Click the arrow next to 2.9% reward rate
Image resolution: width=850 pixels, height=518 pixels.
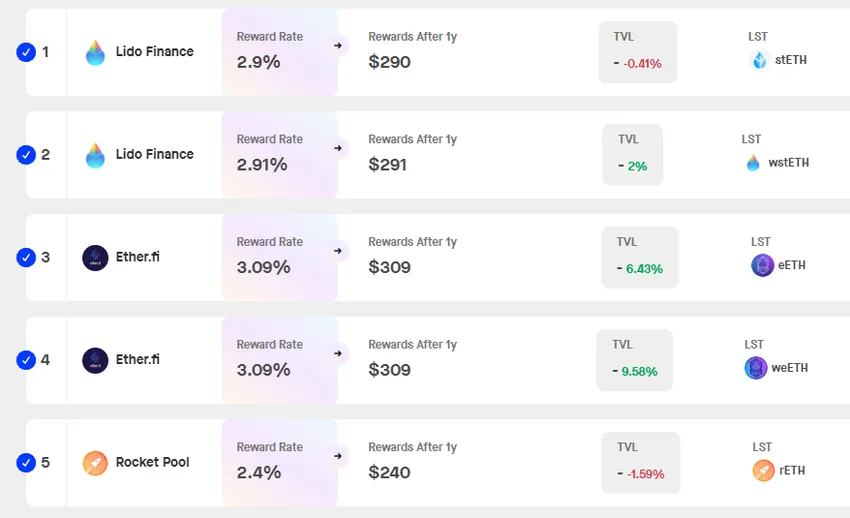click(x=338, y=45)
